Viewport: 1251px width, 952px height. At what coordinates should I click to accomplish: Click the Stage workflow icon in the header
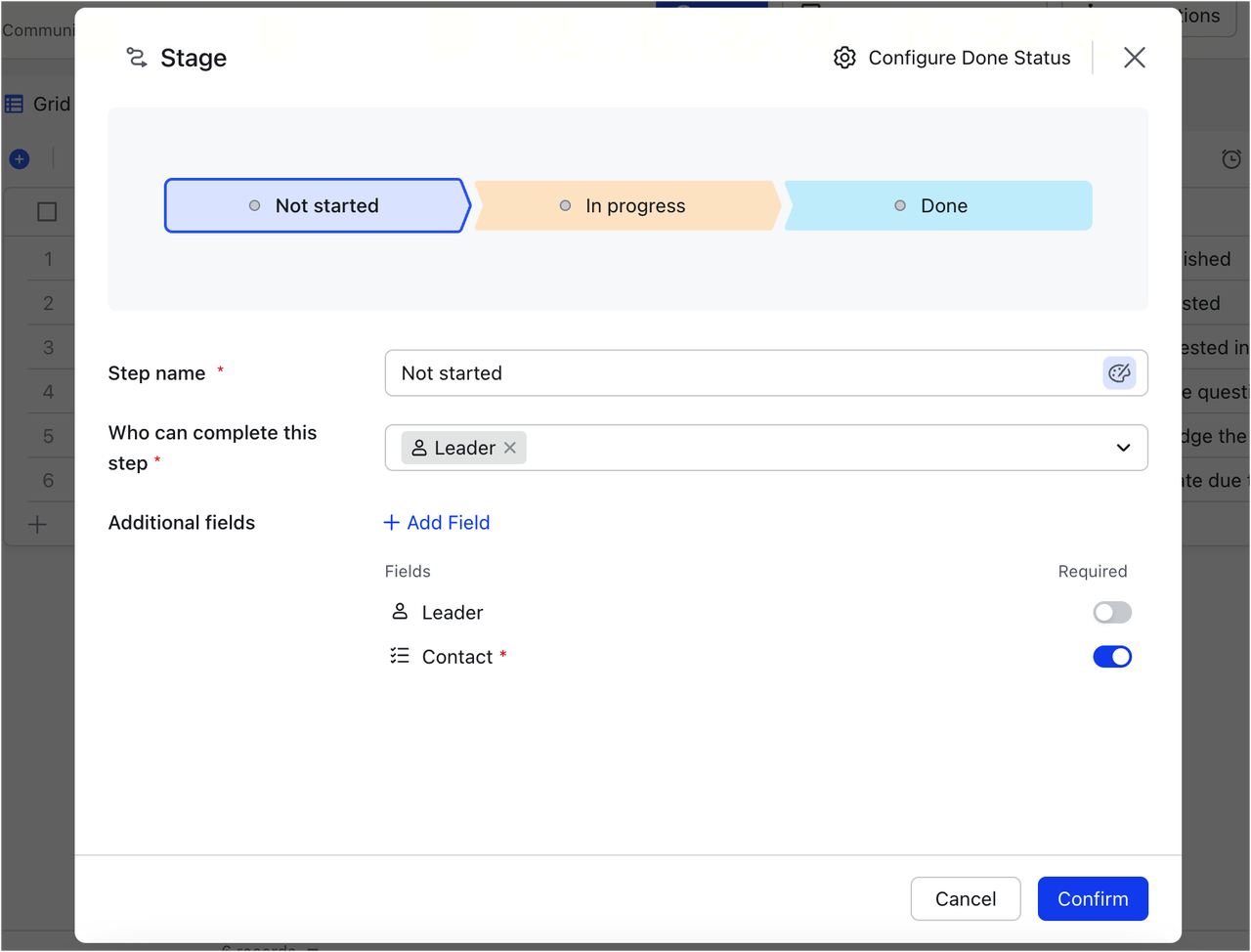(137, 58)
